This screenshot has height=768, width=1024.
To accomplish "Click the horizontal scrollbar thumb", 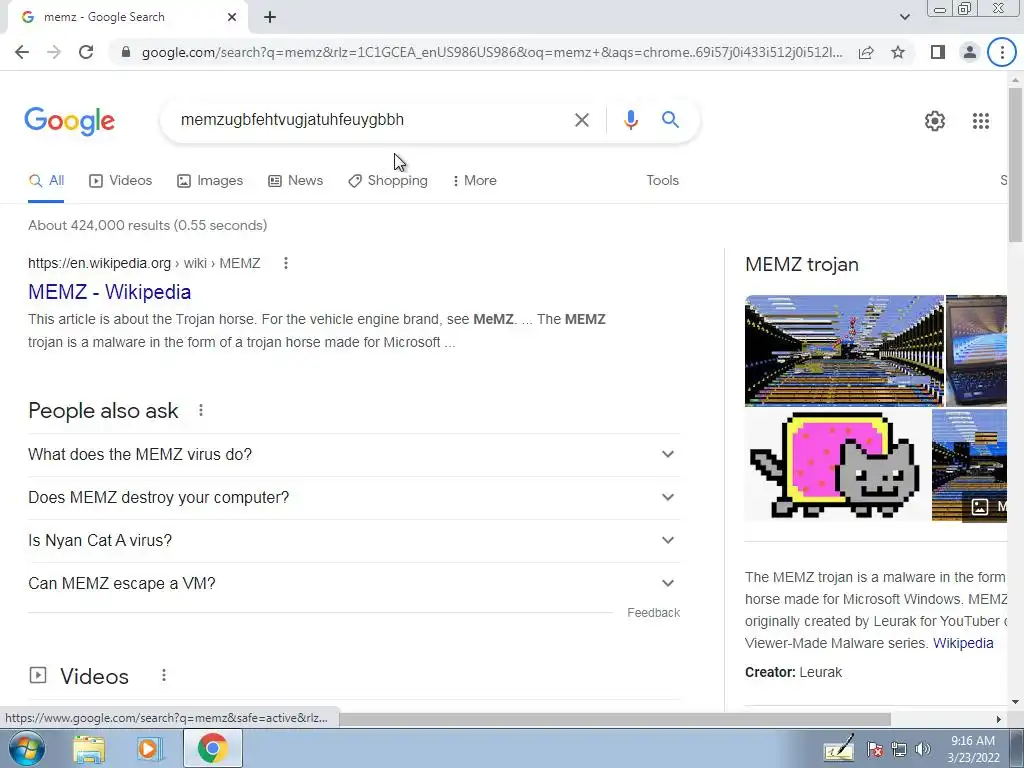I will coord(614,719).
